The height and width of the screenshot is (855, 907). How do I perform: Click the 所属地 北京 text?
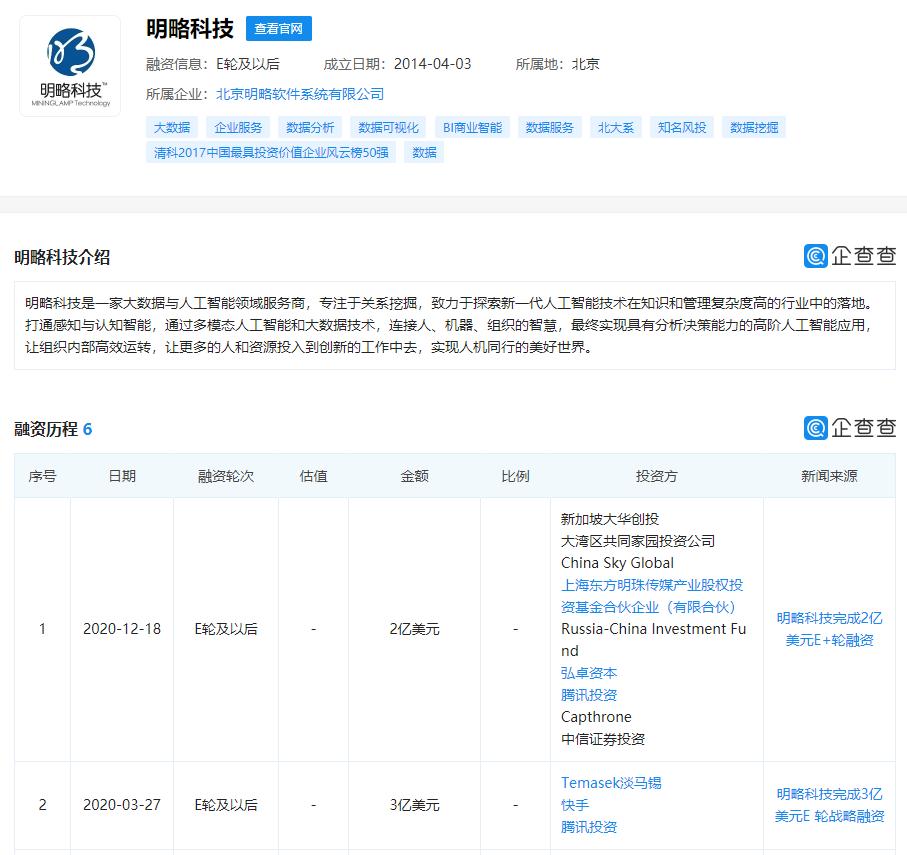click(558, 64)
